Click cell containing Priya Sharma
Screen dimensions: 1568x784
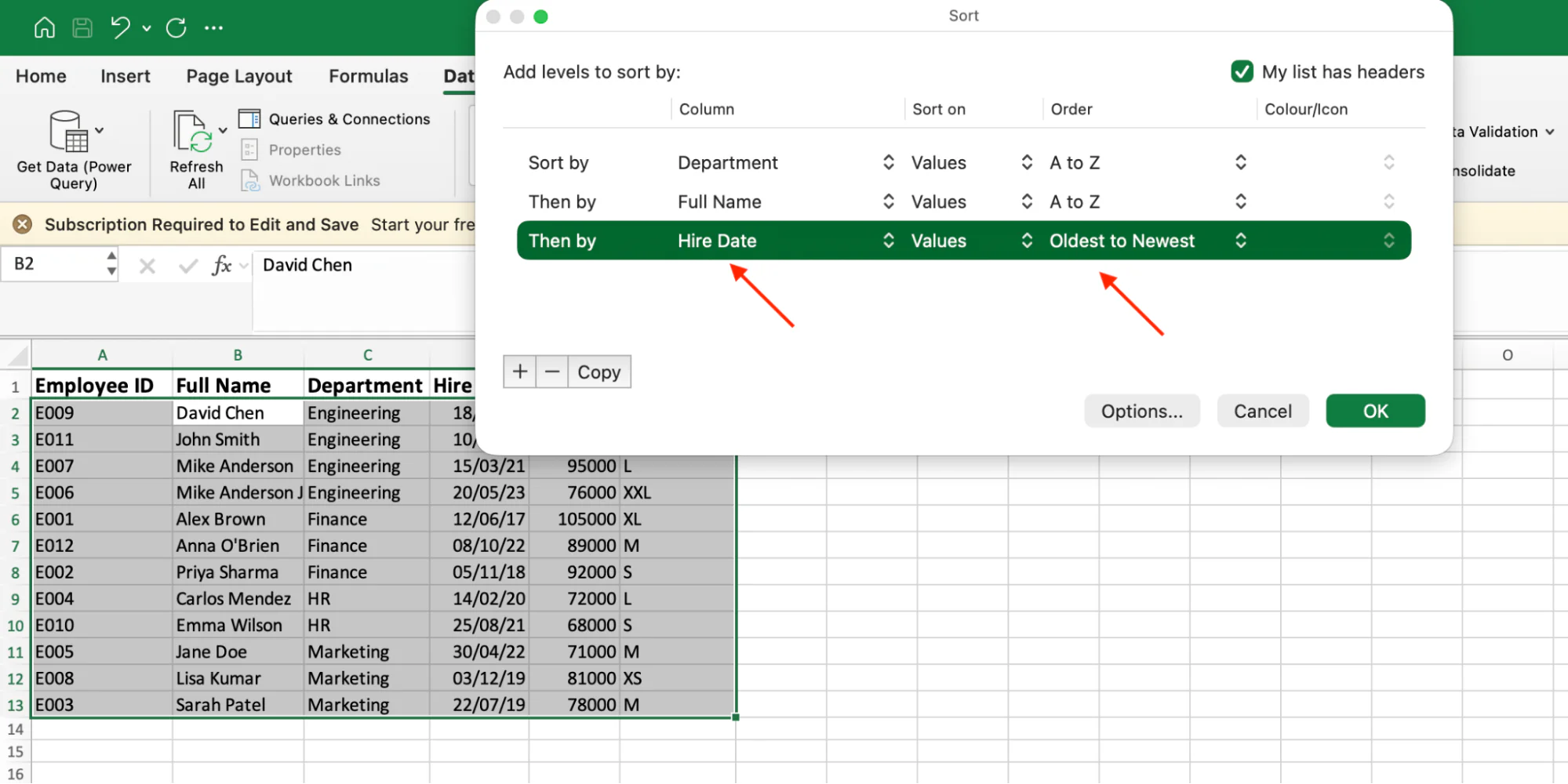[238, 572]
